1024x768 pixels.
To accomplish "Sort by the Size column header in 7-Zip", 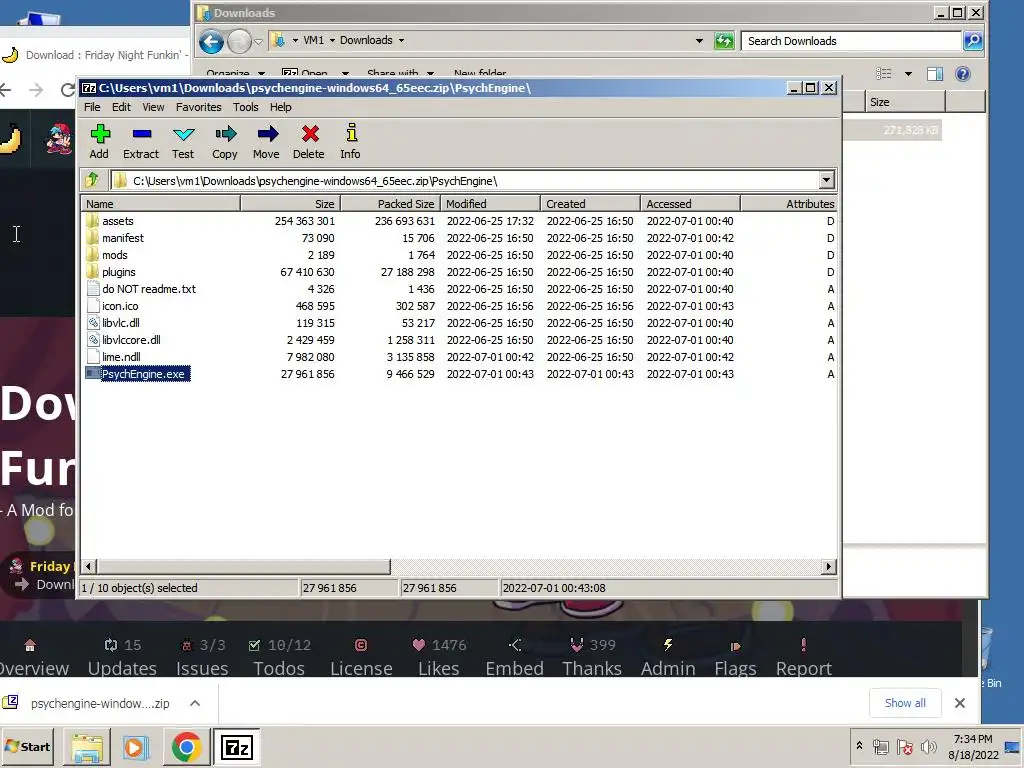I will [x=291, y=204].
